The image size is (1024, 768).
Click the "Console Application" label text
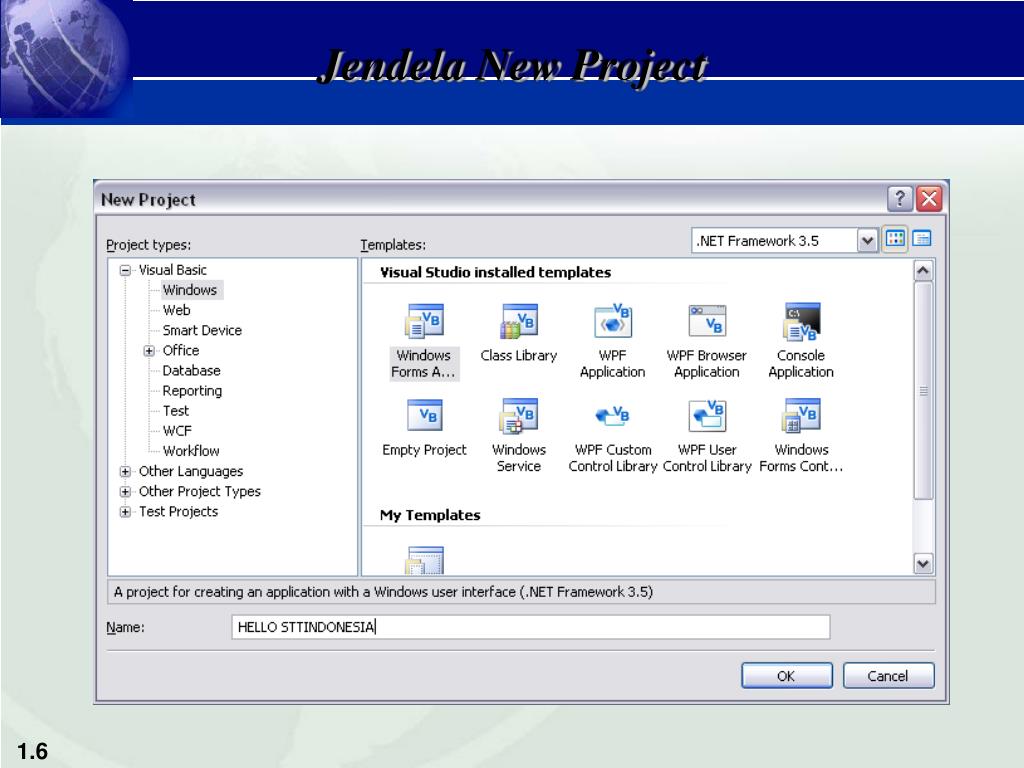[801, 364]
